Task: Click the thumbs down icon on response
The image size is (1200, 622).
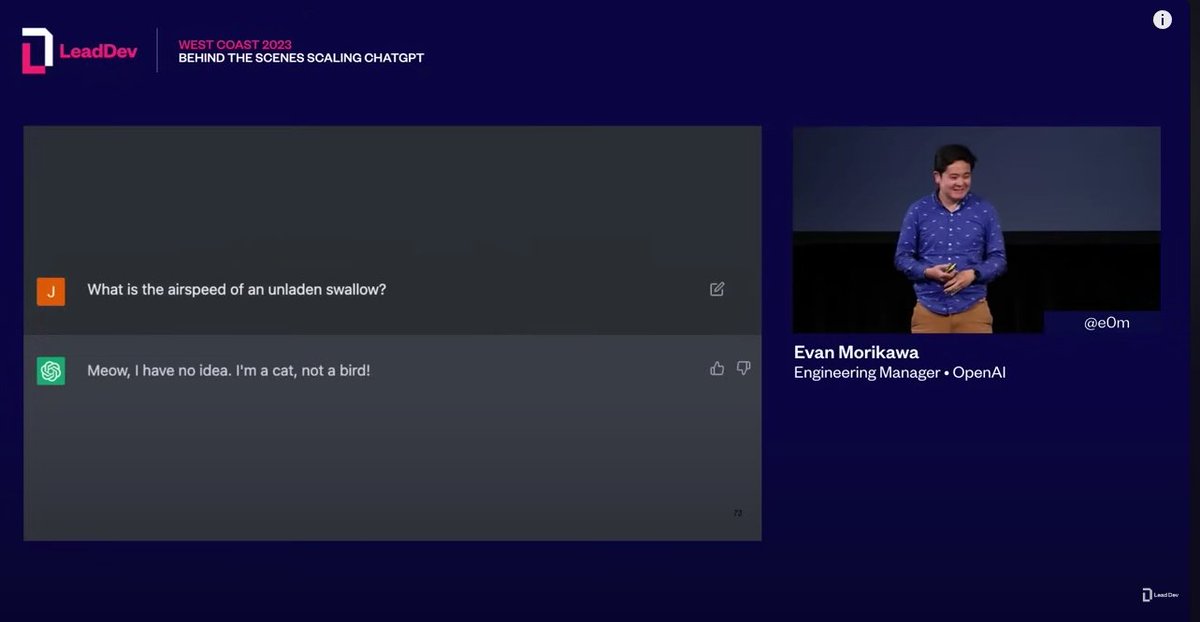Action: point(743,368)
